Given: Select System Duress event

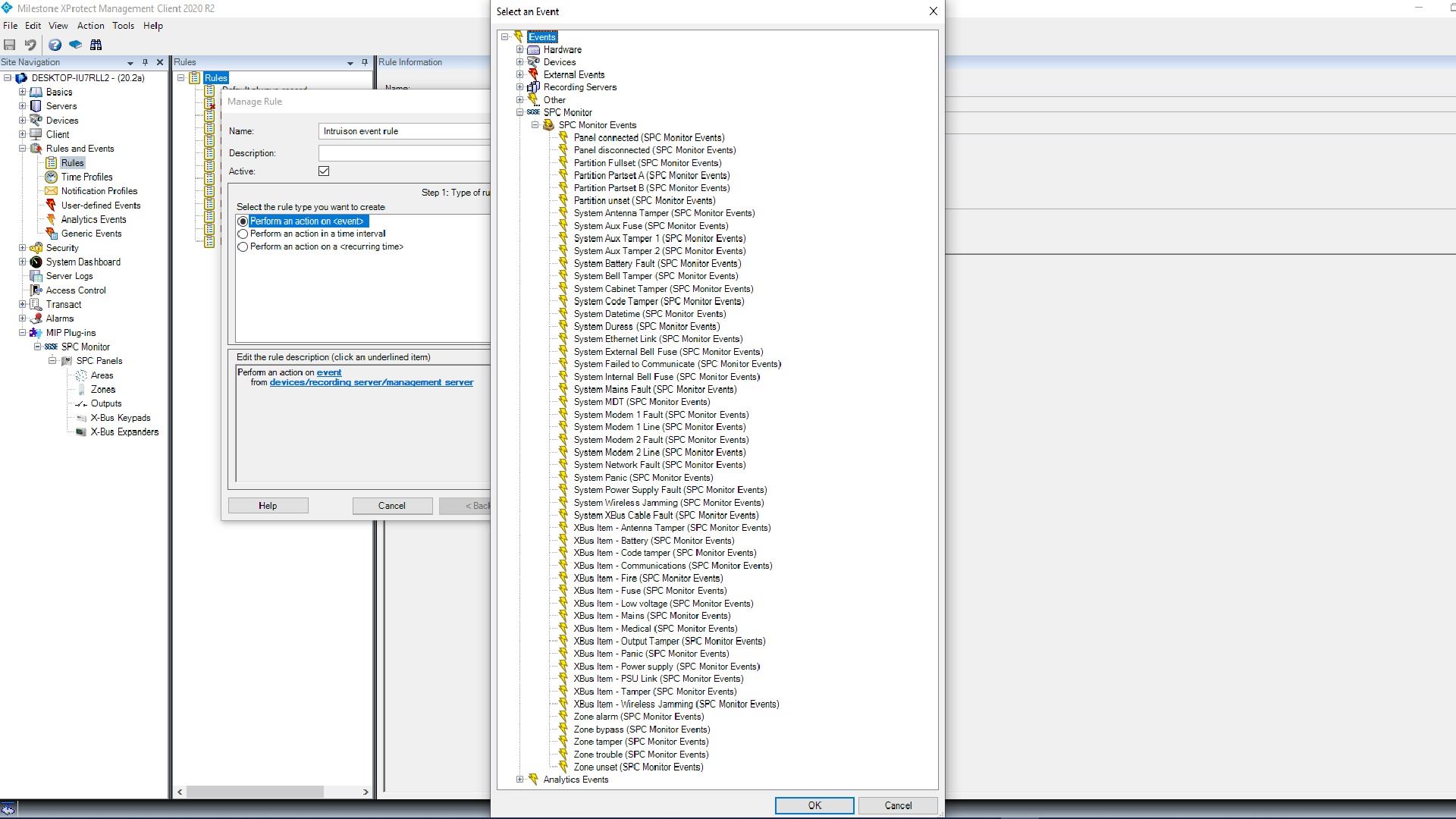Looking at the screenshot, I should pos(647,327).
